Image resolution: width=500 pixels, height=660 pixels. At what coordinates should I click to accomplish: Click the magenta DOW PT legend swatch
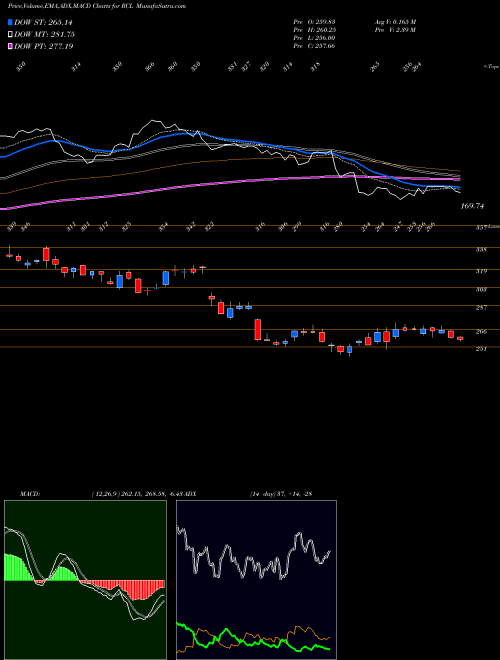10,46
